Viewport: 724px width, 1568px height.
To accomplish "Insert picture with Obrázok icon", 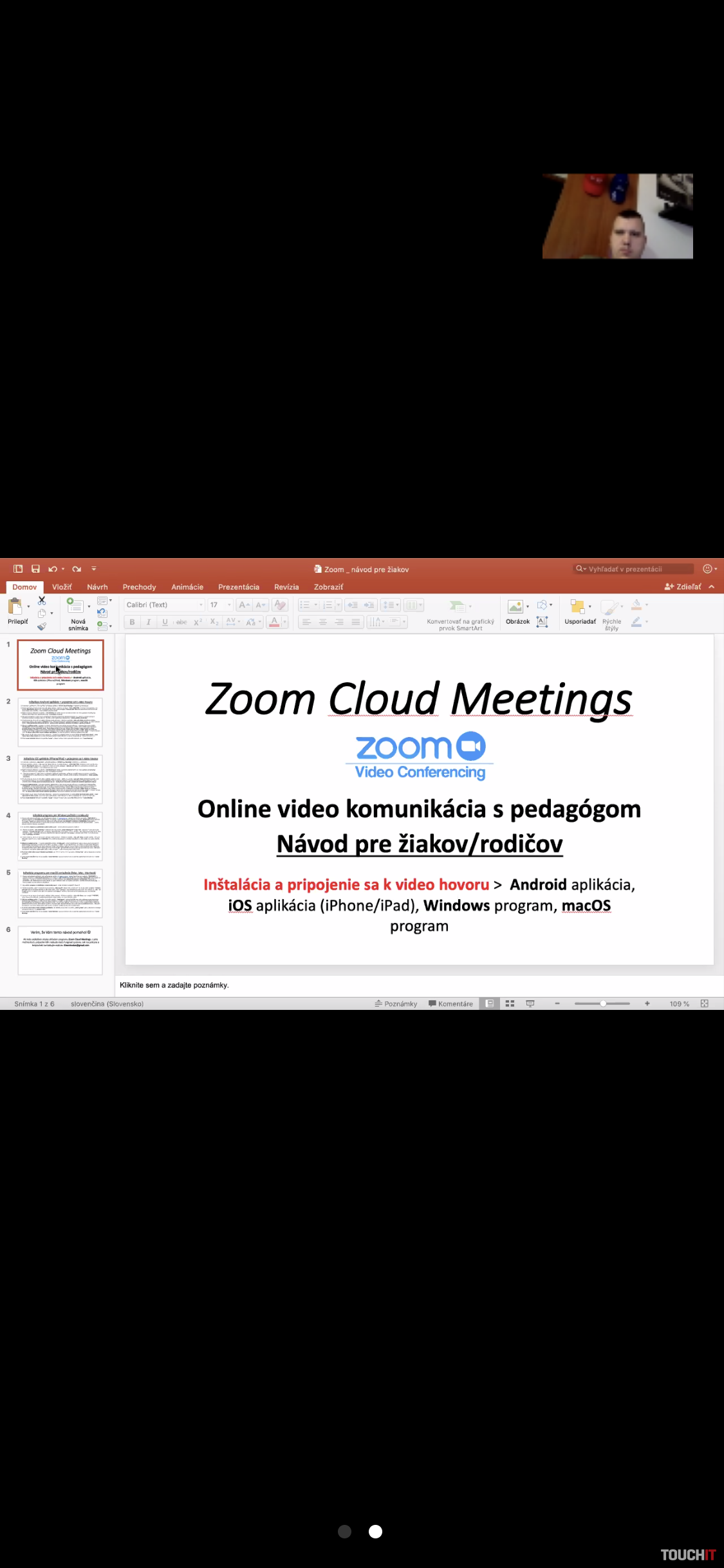I will tap(515, 606).
